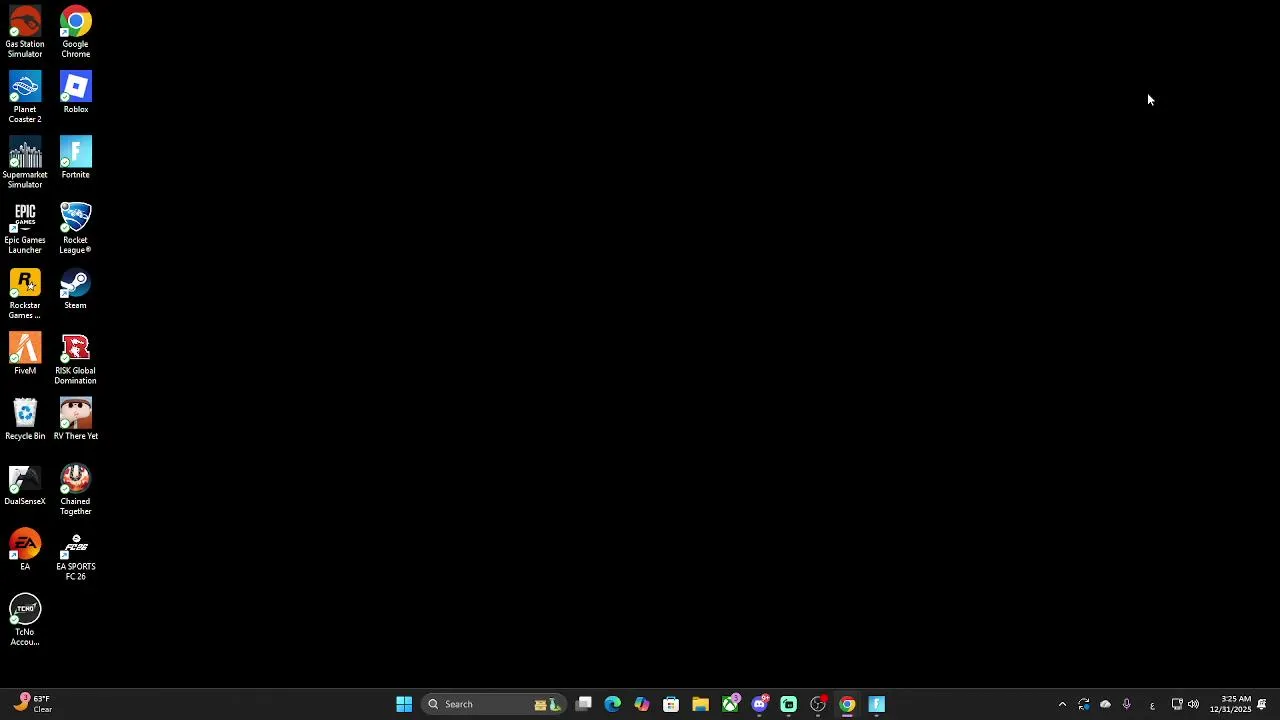The height and width of the screenshot is (720, 1280).
Task: Open the notifications bell icon
Action: pos(1262,704)
